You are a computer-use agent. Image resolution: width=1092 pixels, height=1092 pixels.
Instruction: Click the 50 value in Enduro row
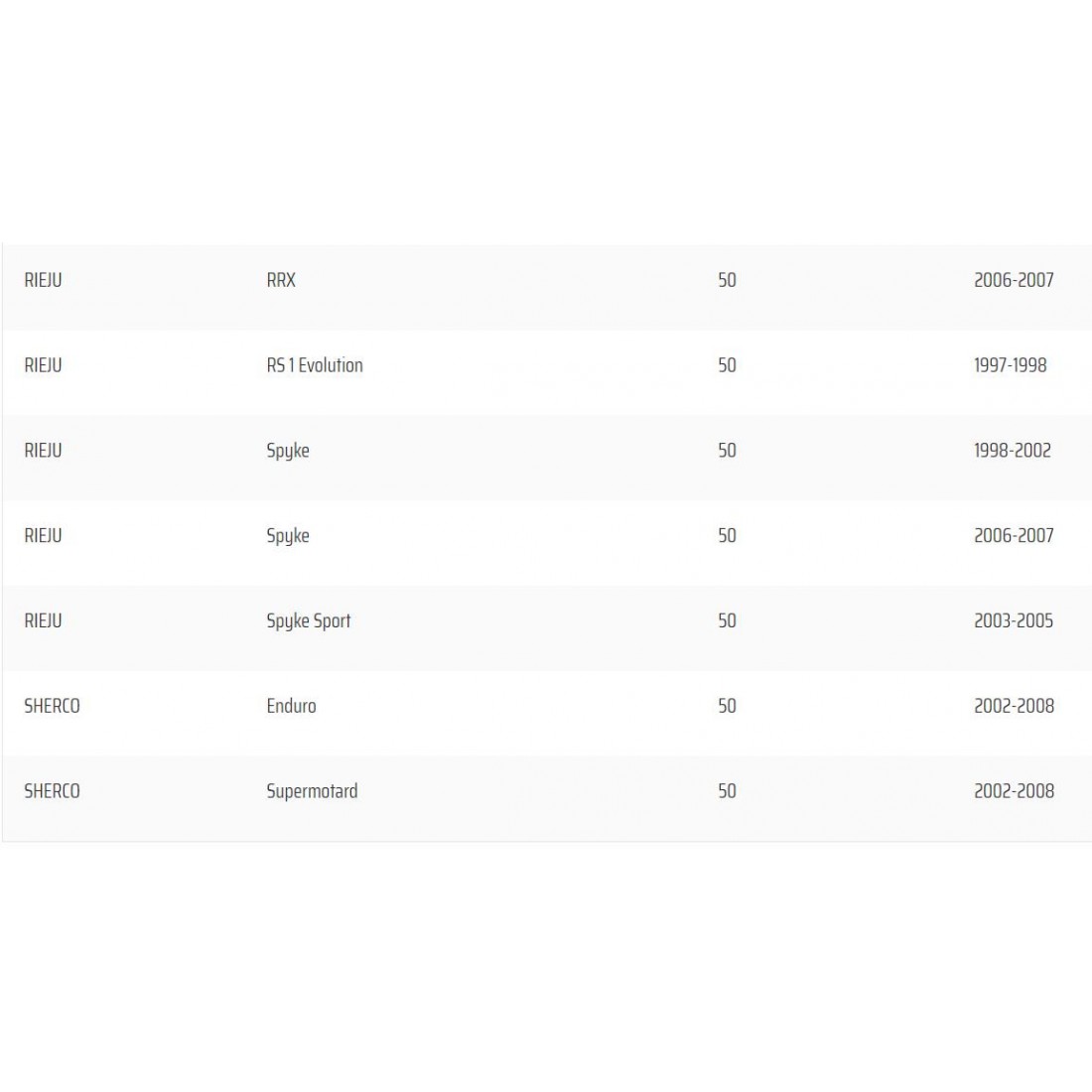tap(727, 707)
